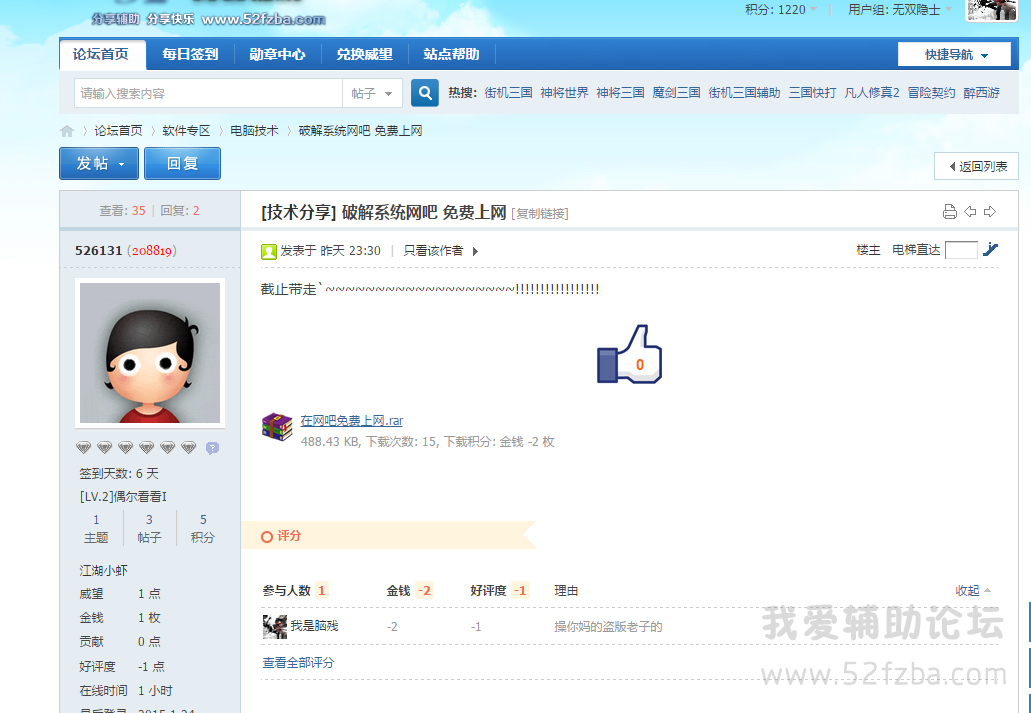Screen dimensions: 1031x713
Task: Click hot search term 醉西游
Action: (x=981, y=93)
